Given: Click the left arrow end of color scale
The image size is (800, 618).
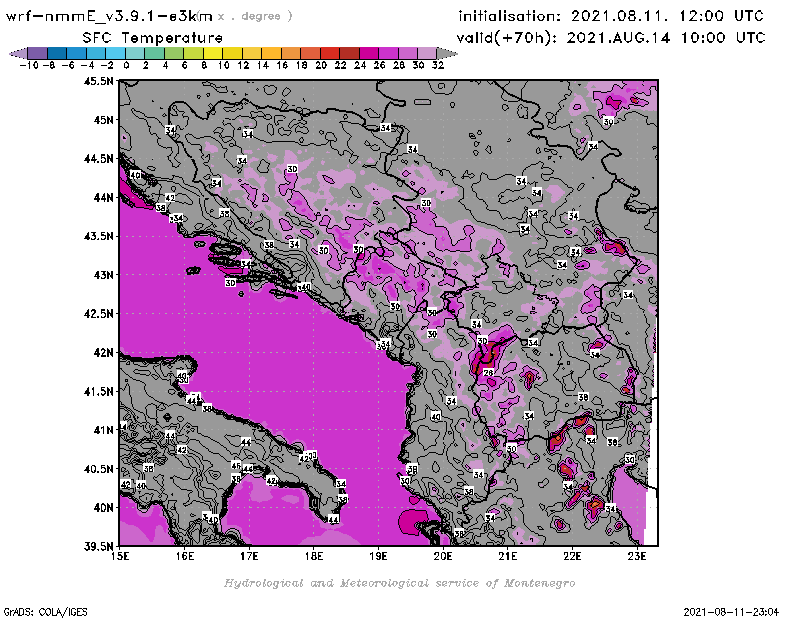Looking at the screenshot, I should (17, 53).
